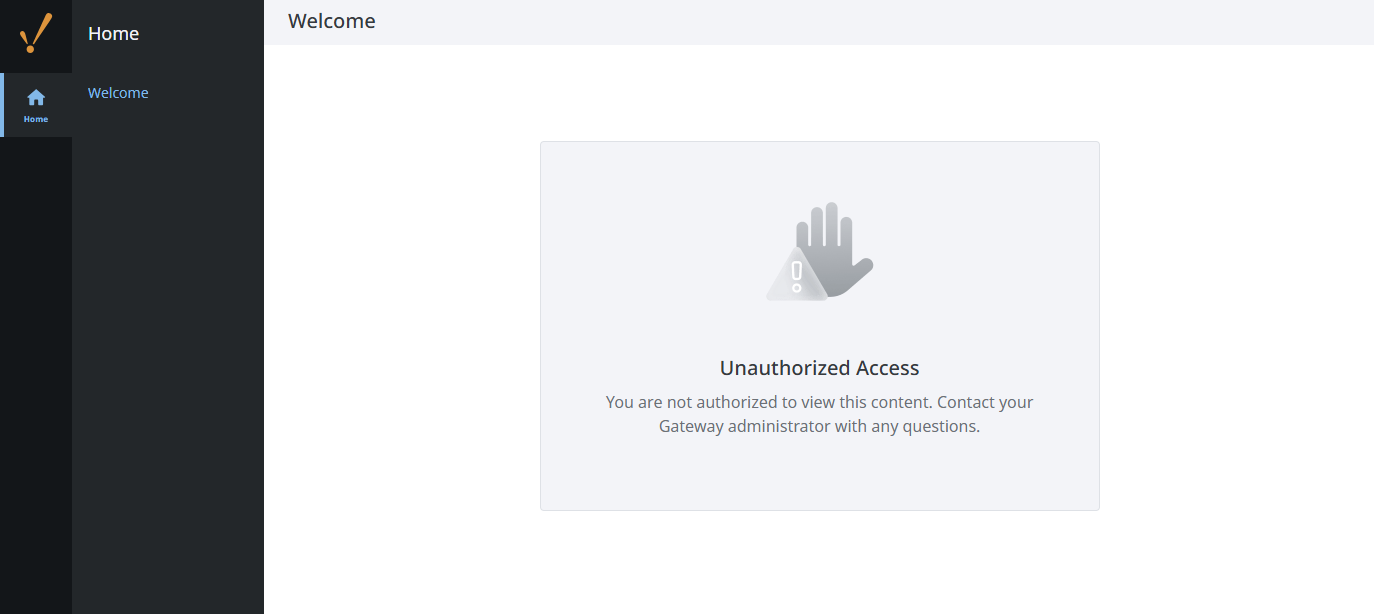Image resolution: width=1374 pixels, height=614 pixels.
Task: Click empty area of dark icon sidebar
Action: [x=36, y=380]
